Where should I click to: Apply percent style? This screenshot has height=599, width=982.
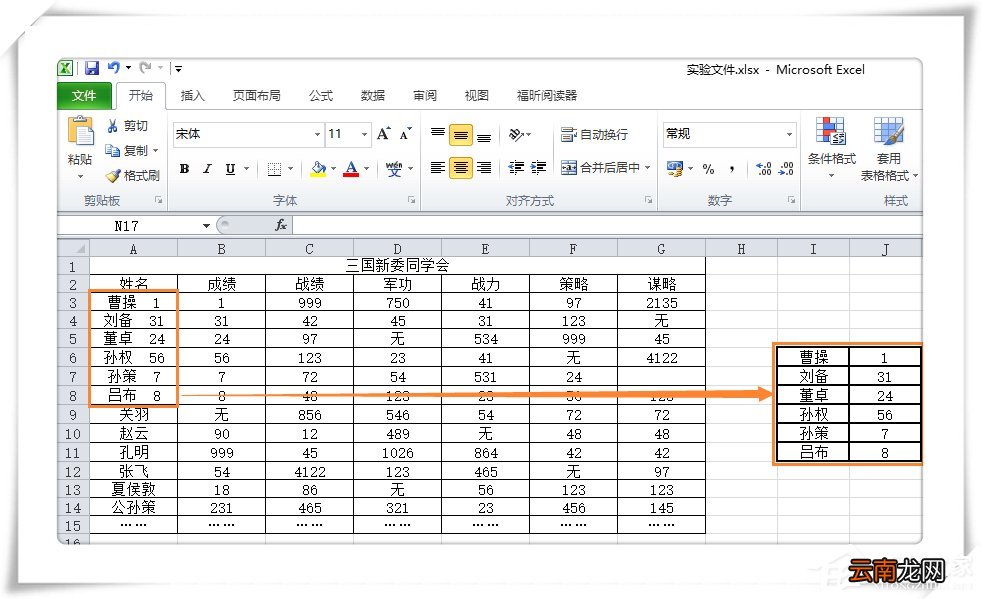point(708,169)
